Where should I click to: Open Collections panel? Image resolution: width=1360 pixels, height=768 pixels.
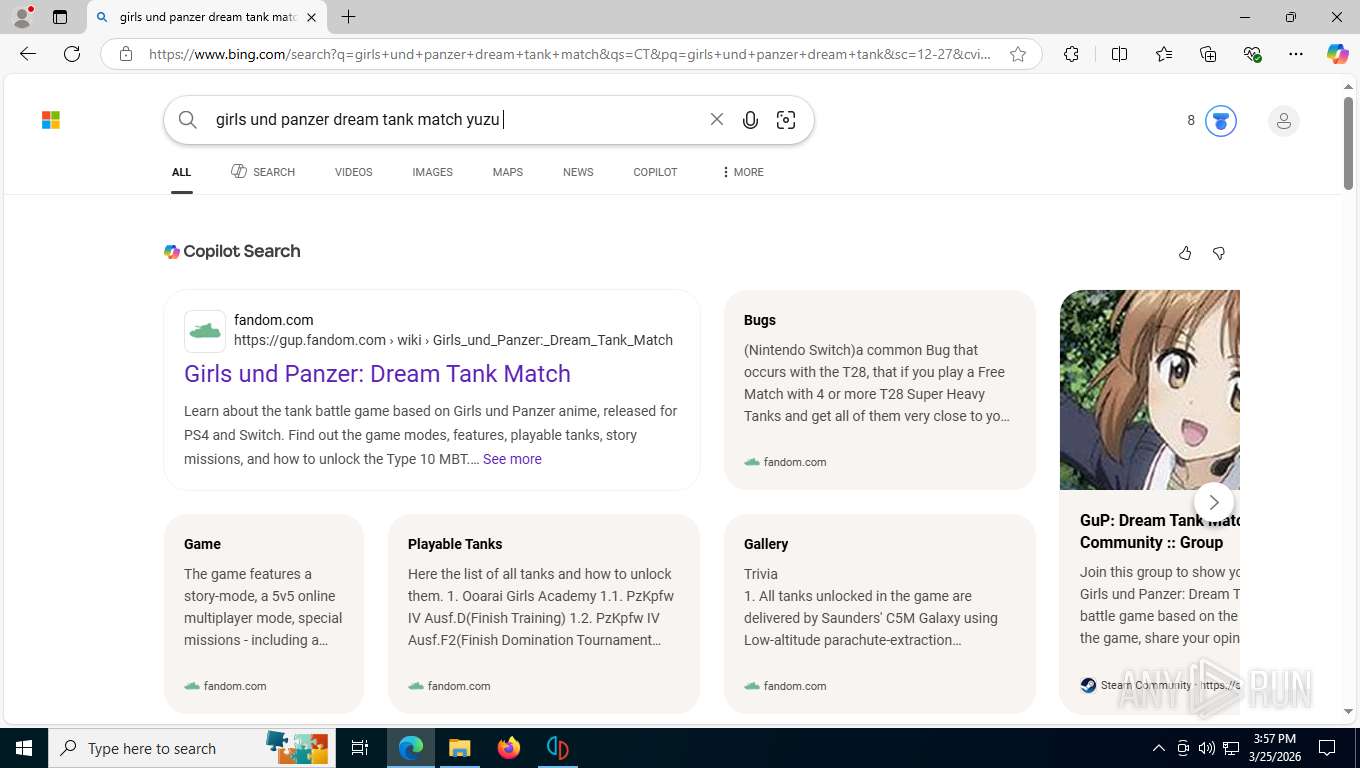(1208, 54)
